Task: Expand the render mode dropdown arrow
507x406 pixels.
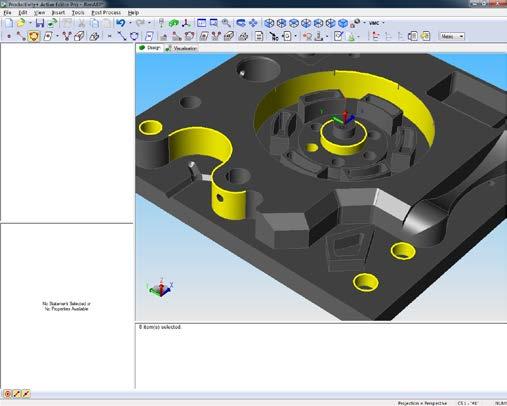Action: 364,23
